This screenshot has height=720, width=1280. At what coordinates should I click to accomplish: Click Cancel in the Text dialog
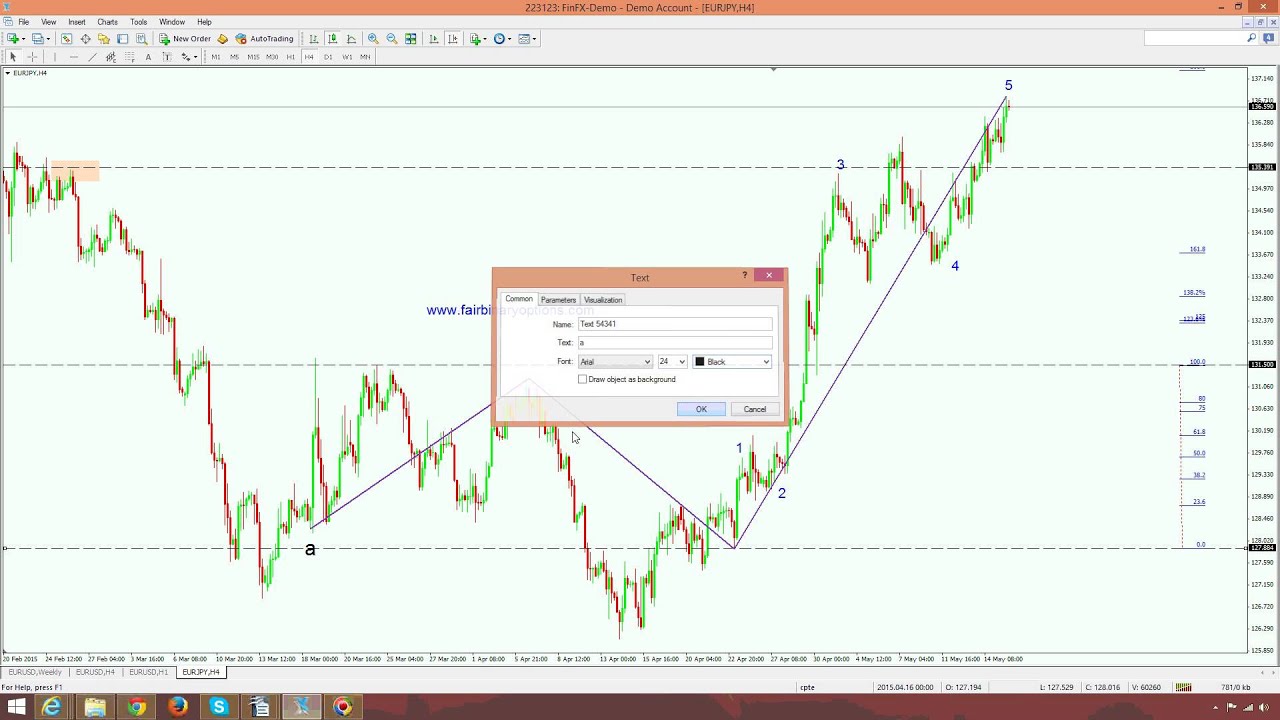tap(755, 409)
